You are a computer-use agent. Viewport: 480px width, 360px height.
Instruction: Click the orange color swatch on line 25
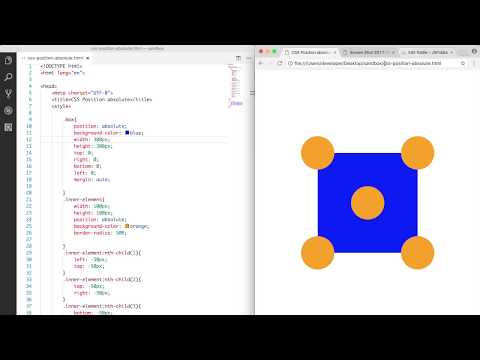point(127,226)
